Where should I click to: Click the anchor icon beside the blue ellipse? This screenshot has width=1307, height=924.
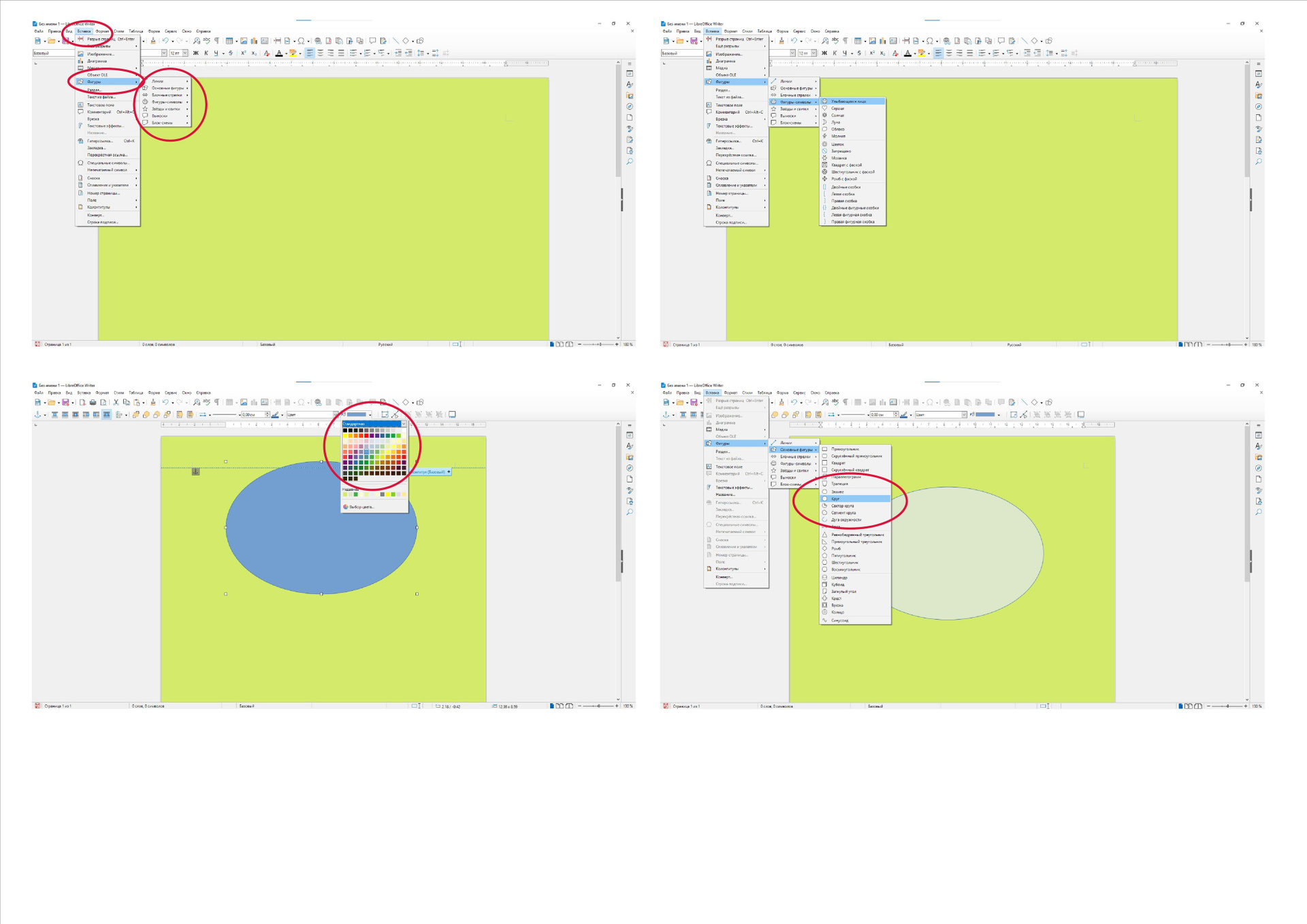[x=195, y=471]
